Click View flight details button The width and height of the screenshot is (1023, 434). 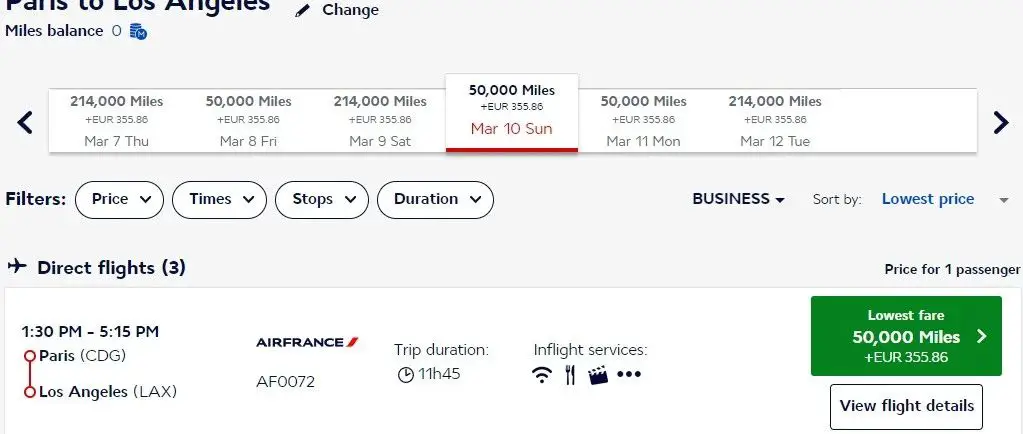(x=906, y=406)
